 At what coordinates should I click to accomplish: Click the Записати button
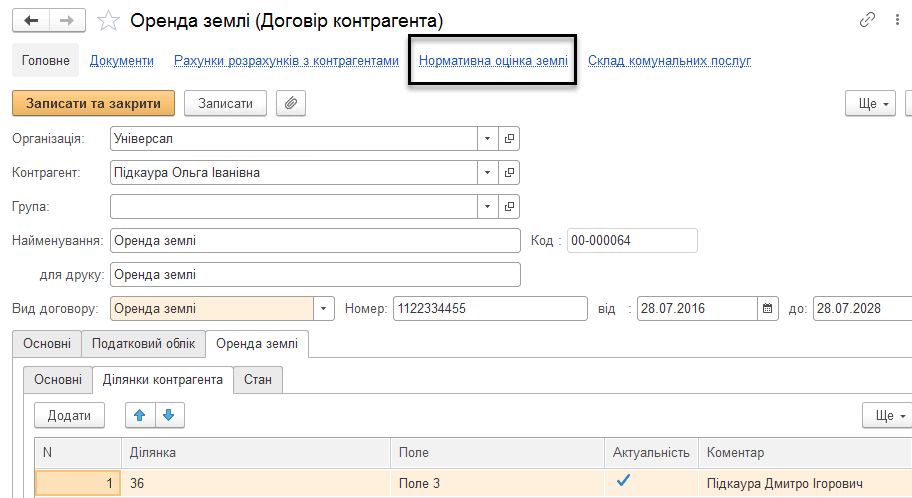pyautogui.click(x=225, y=104)
